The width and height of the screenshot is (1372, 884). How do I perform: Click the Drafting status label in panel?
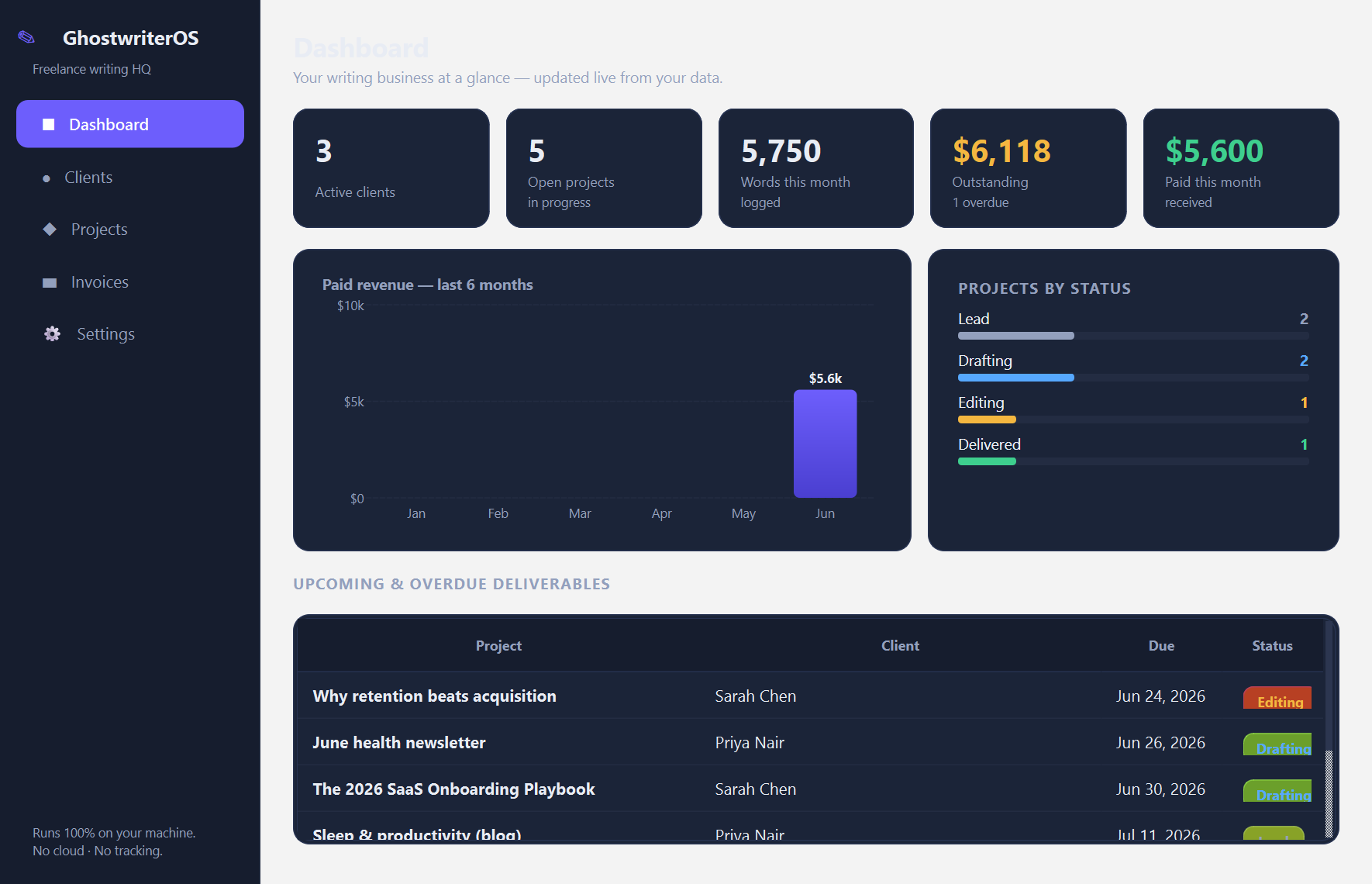click(985, 361)
